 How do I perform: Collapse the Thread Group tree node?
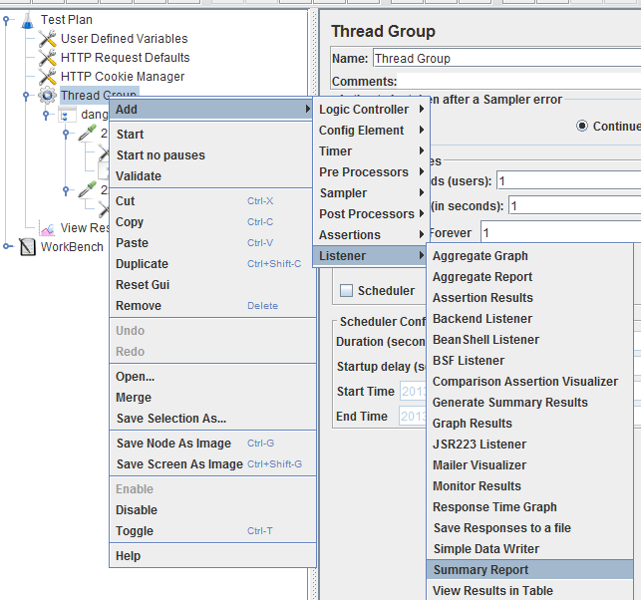coord(26,96)
